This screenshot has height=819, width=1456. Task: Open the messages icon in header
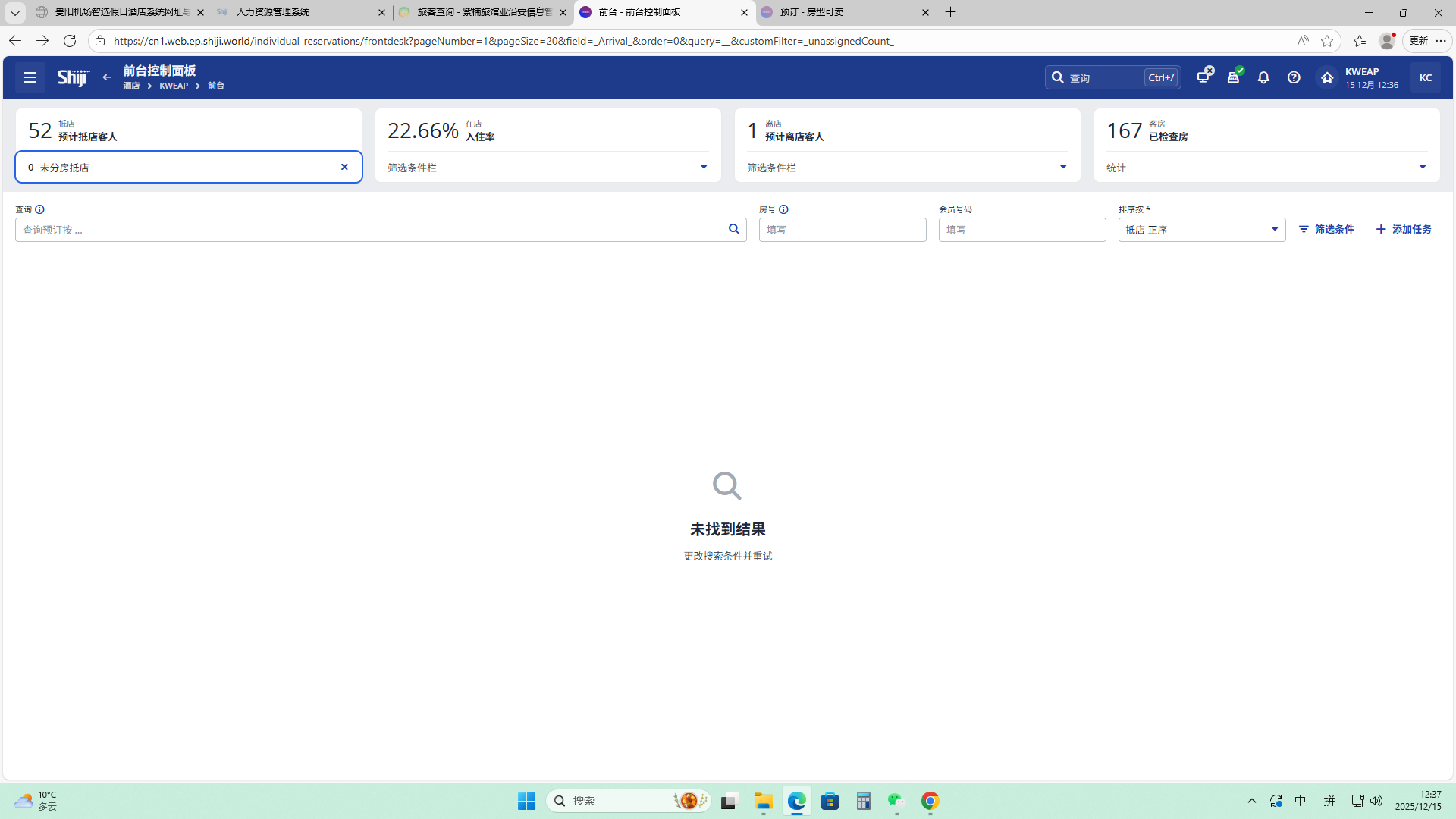pos(1203,77)
